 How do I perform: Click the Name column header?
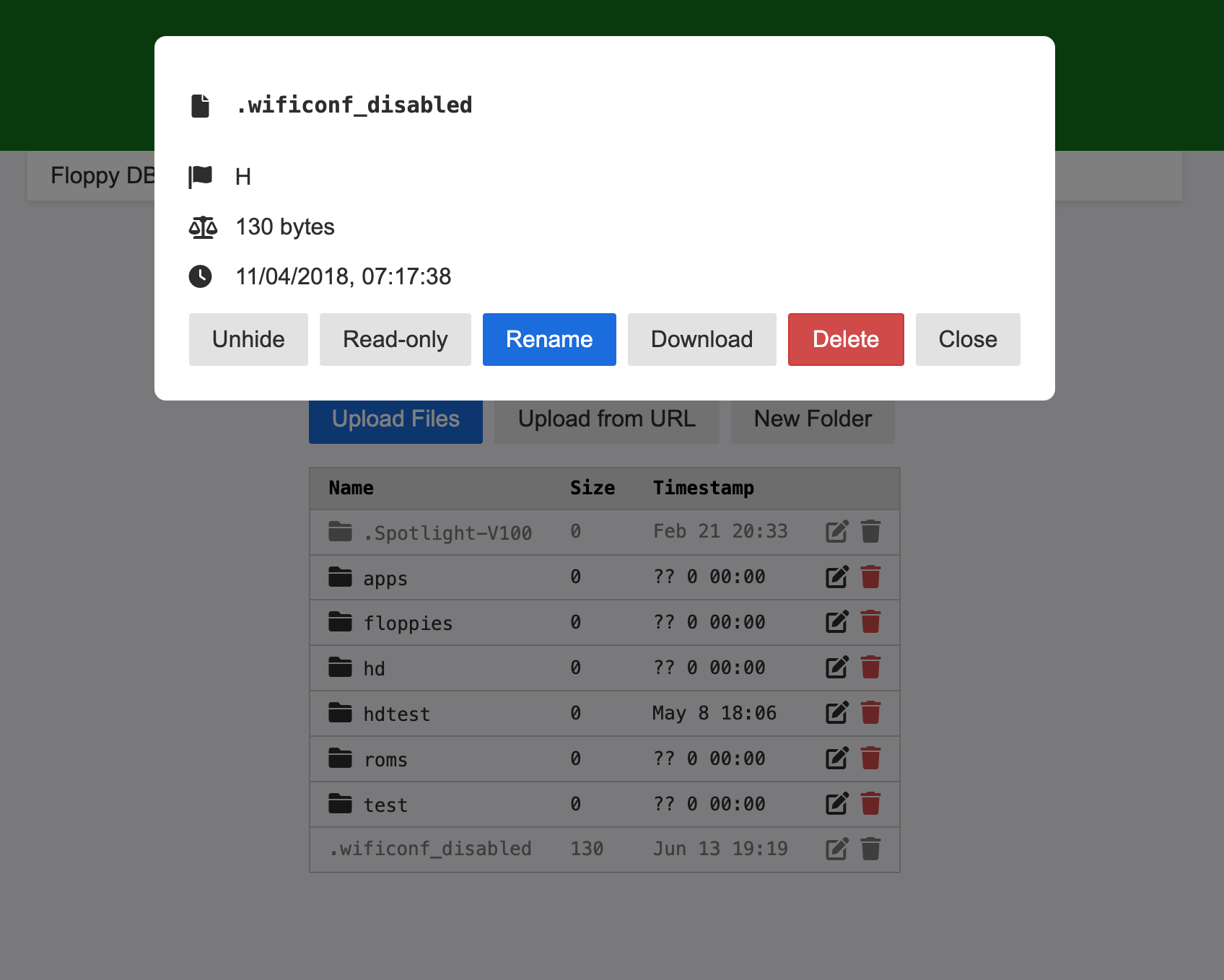pyautogui.click(x=351, y=489)
